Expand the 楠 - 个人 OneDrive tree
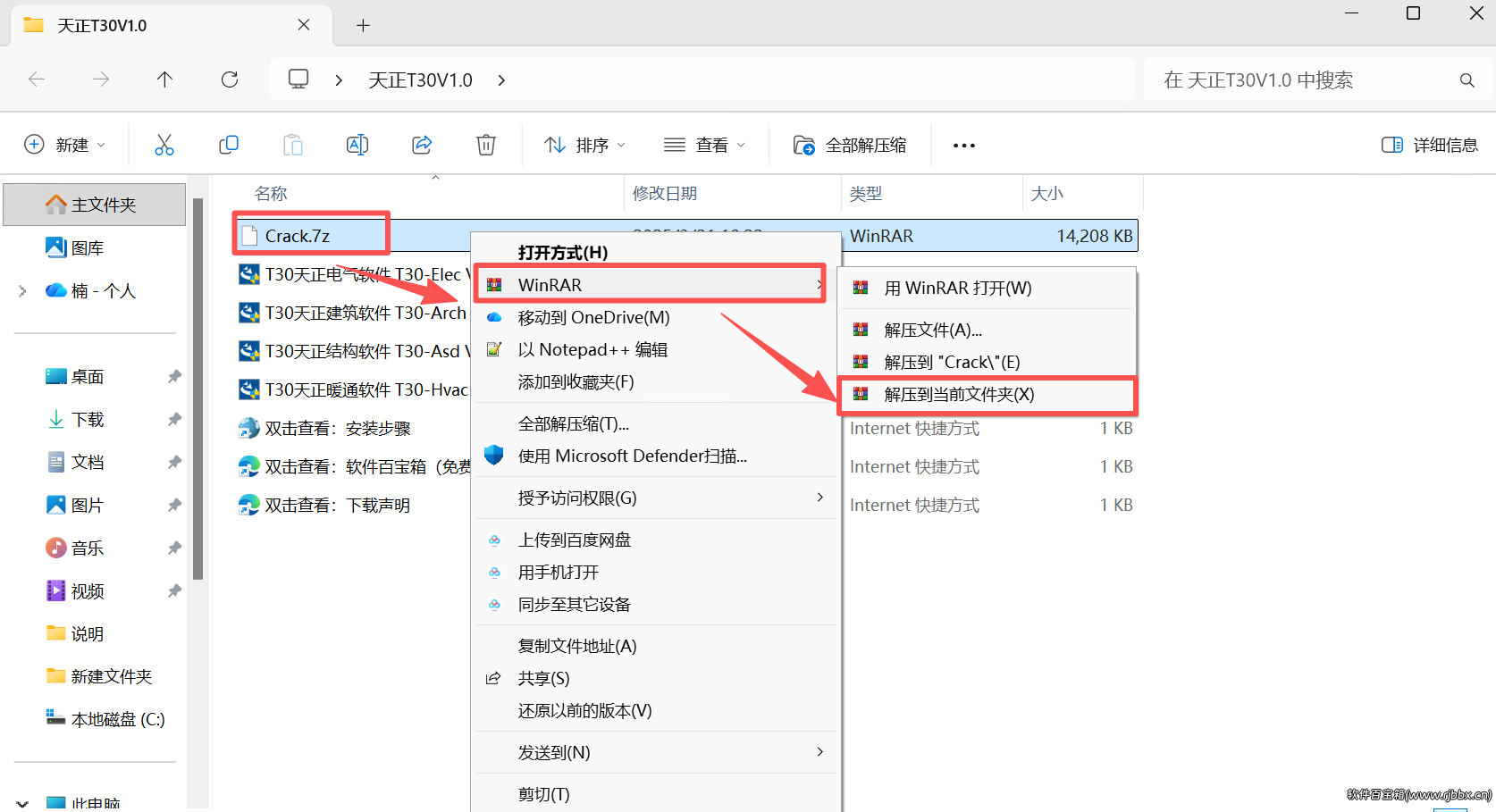 coord(22,291)
